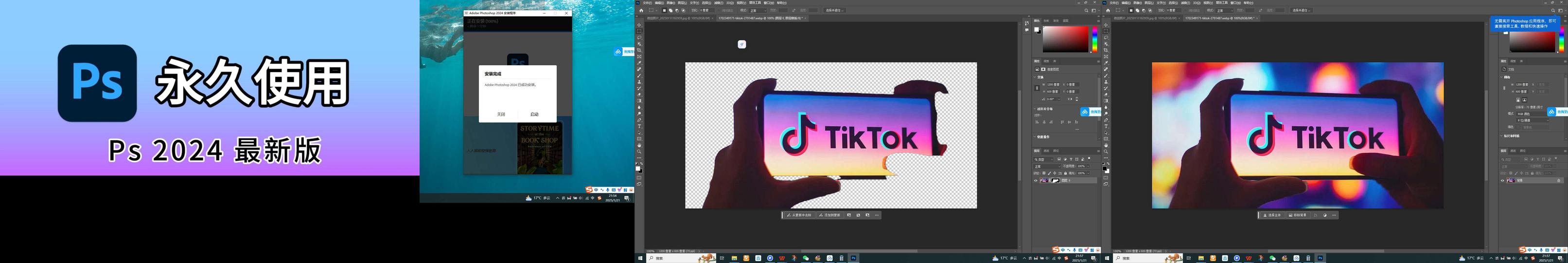
Task: Switch to the 1702349171-tiktok webp document tab
Action: click(x=759, y=19)
